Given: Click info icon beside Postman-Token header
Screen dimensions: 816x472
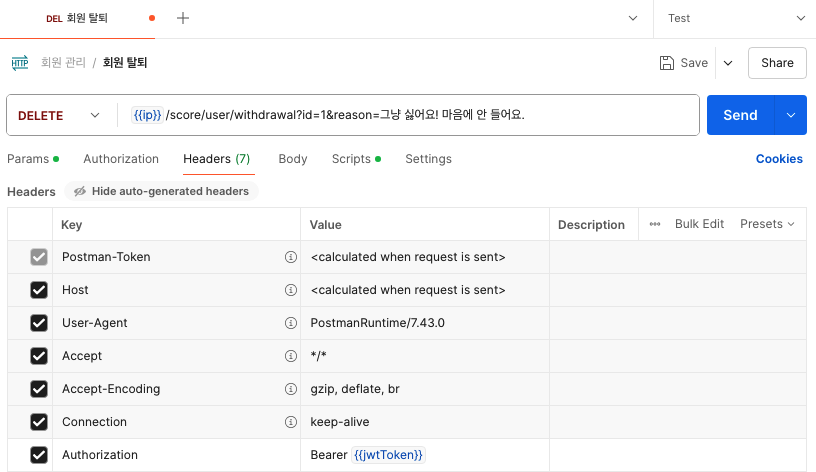Looking at the screenshot, I should tap(291, 257).
